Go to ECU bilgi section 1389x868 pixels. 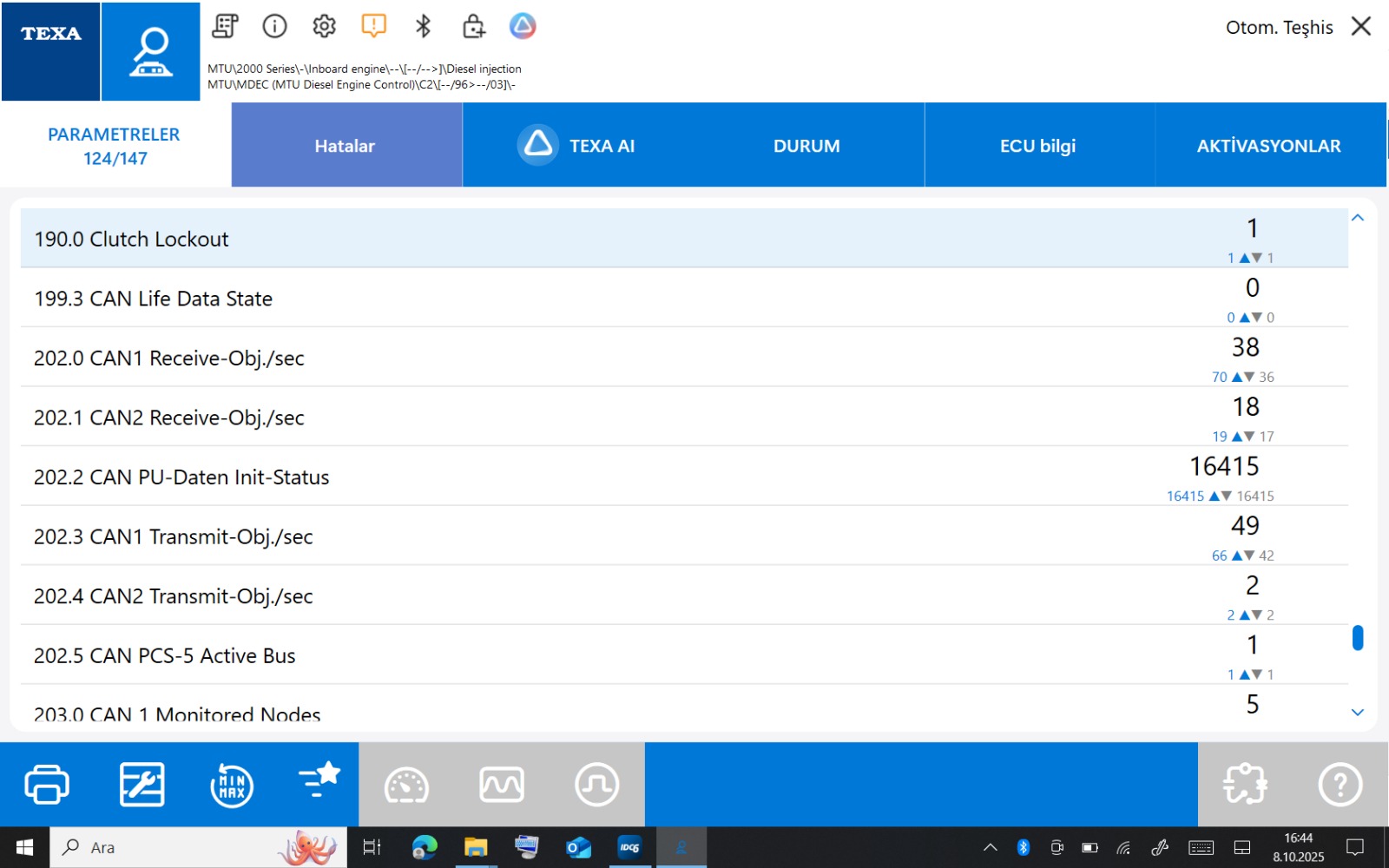click(1037, 146)
